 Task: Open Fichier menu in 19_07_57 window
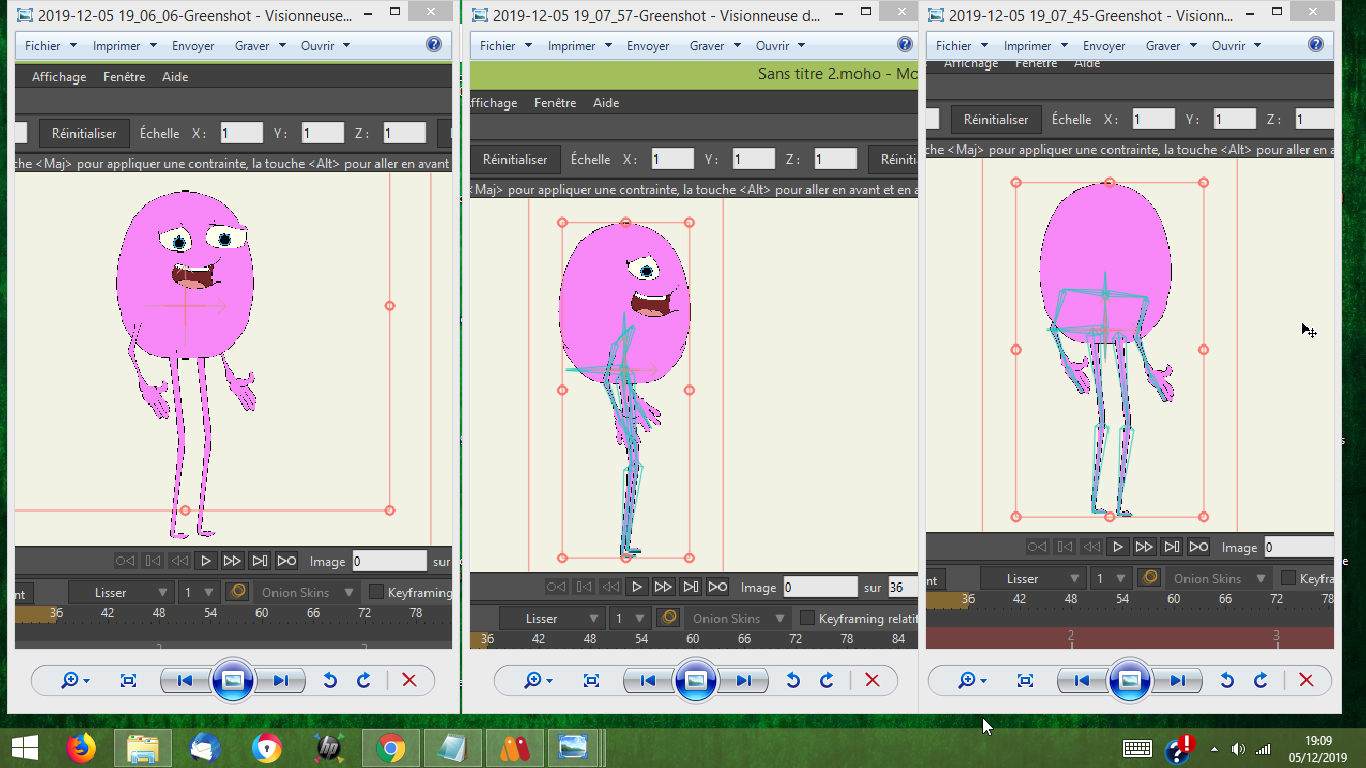tap(505, 46)
